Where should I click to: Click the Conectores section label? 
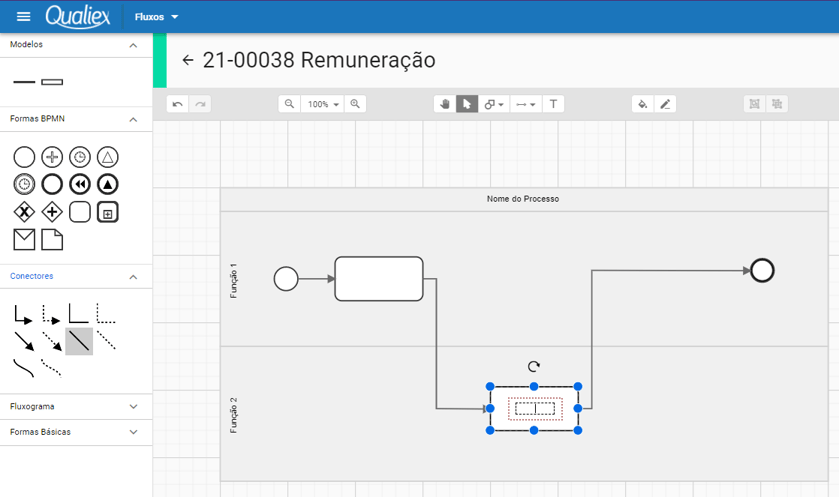coord(32,276)
